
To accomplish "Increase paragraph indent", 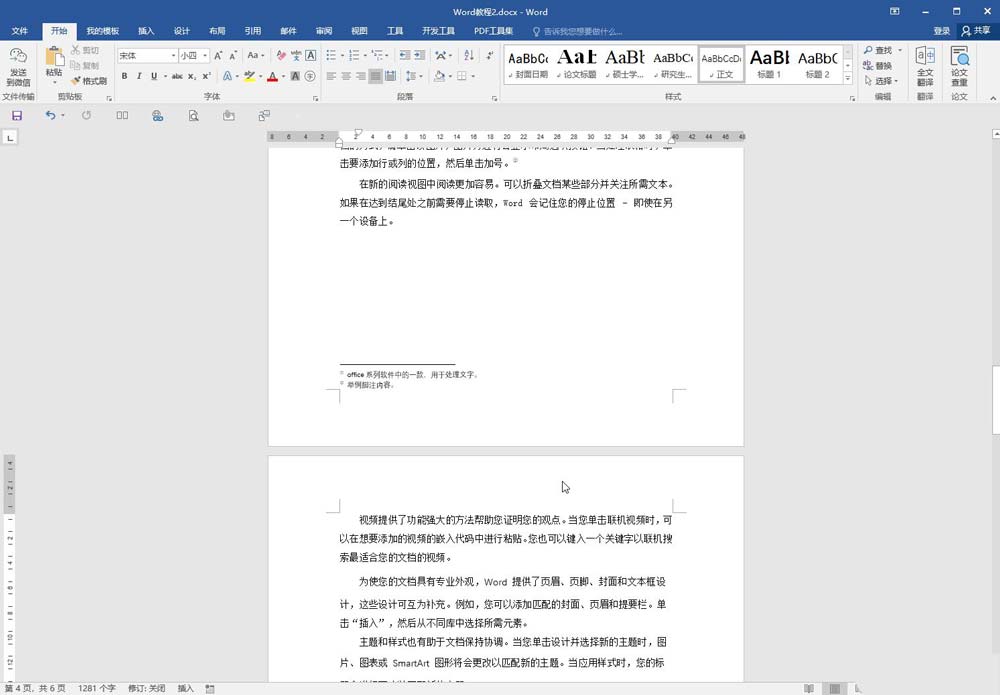I will coord(420,55).
